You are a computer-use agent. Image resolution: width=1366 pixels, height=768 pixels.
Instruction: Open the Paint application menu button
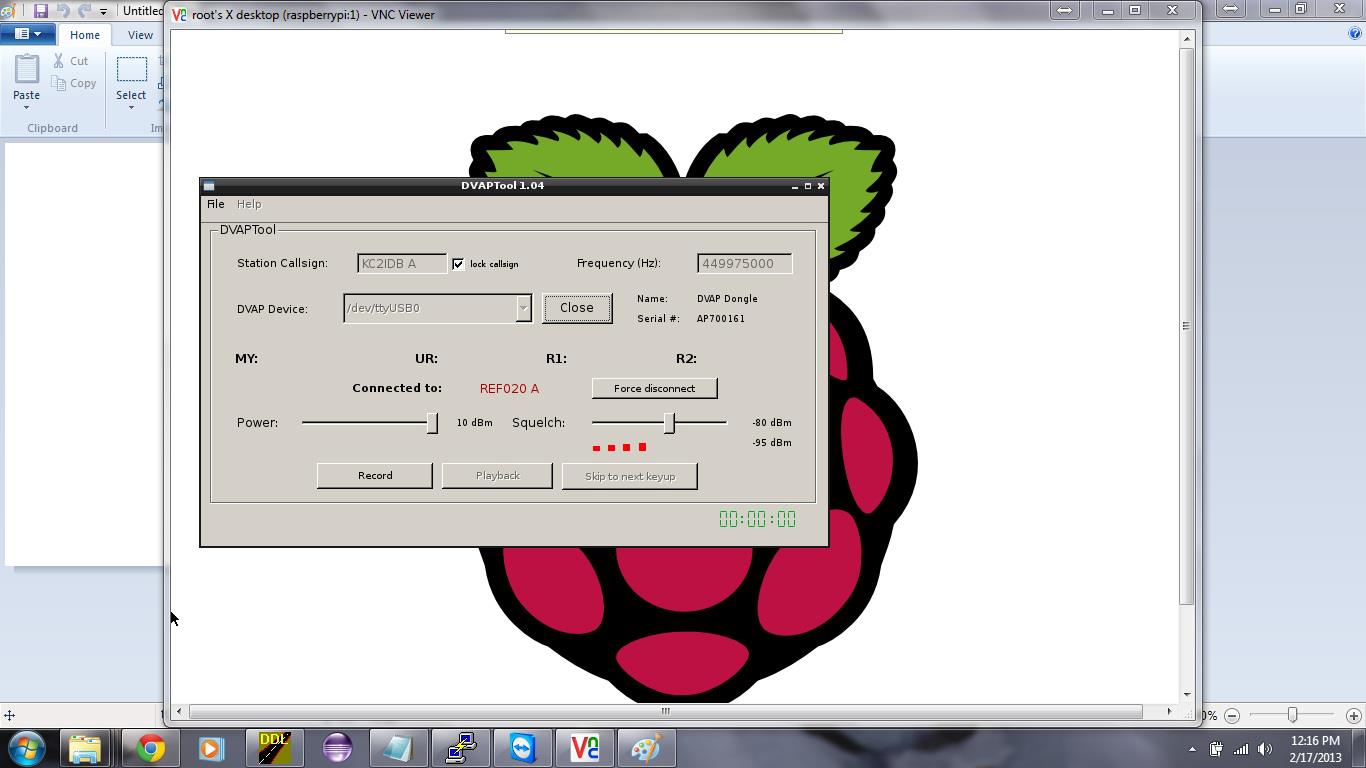click(28, 34)
